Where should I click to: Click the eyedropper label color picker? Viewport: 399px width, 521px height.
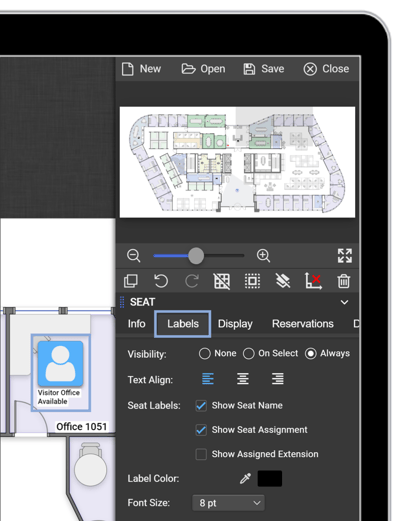pos(245,478)
